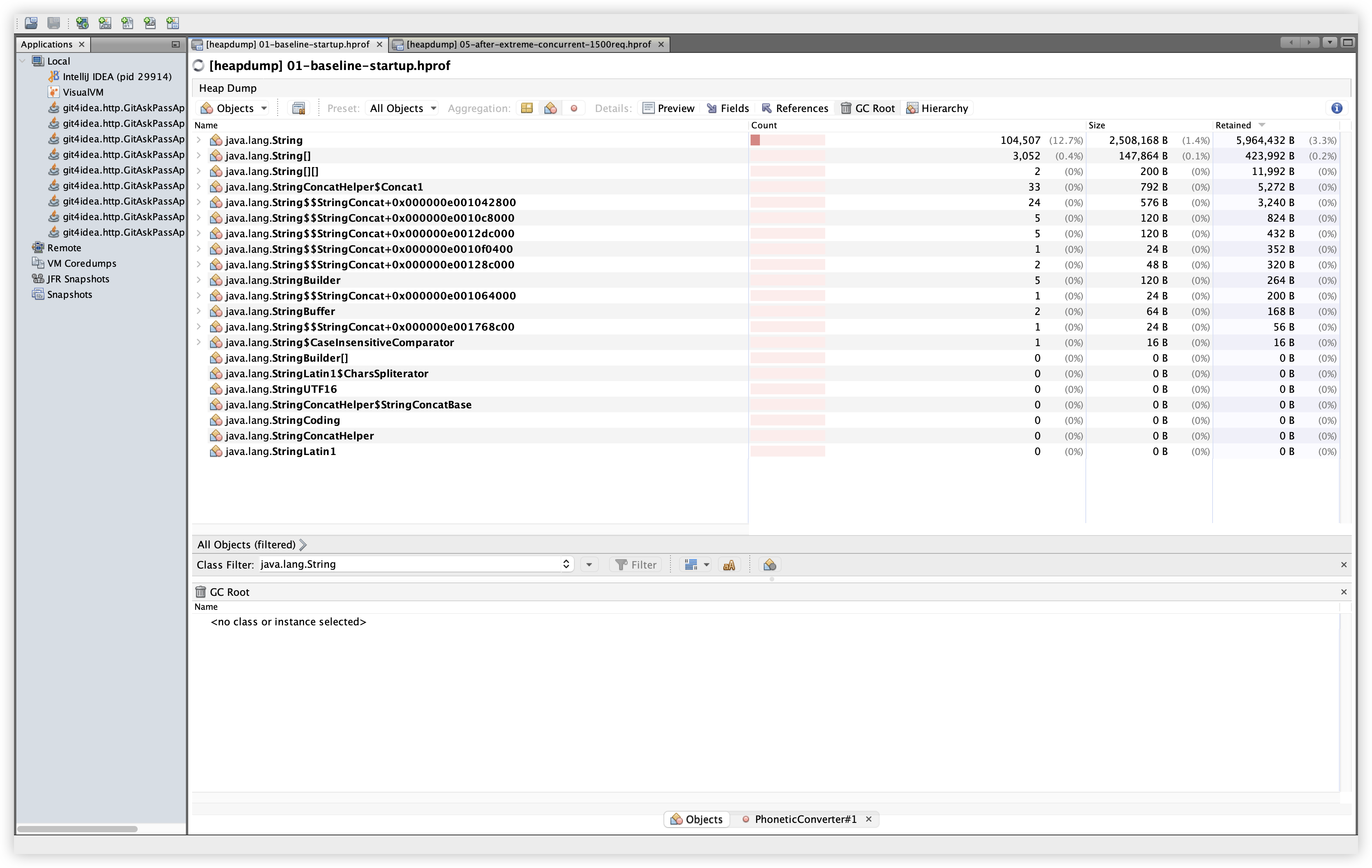Sort by the Retained column header
Image resolution: width=1372 pixels, height=868 pixels.
(1233, 125)
